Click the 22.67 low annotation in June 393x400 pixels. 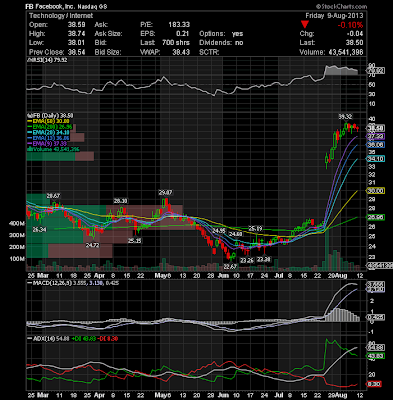tap(230, 266)
